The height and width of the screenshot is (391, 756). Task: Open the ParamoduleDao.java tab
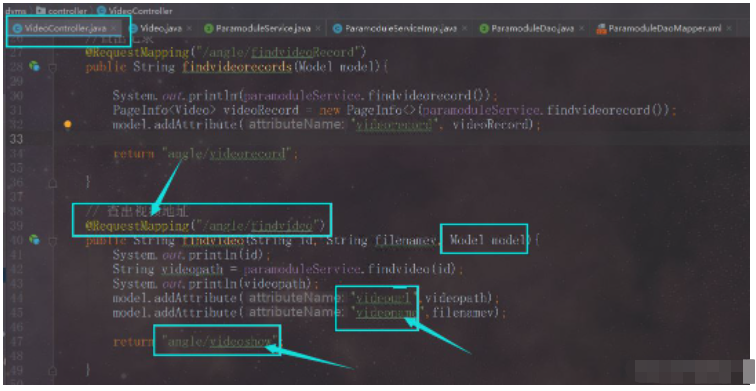(x=532, y=28)
